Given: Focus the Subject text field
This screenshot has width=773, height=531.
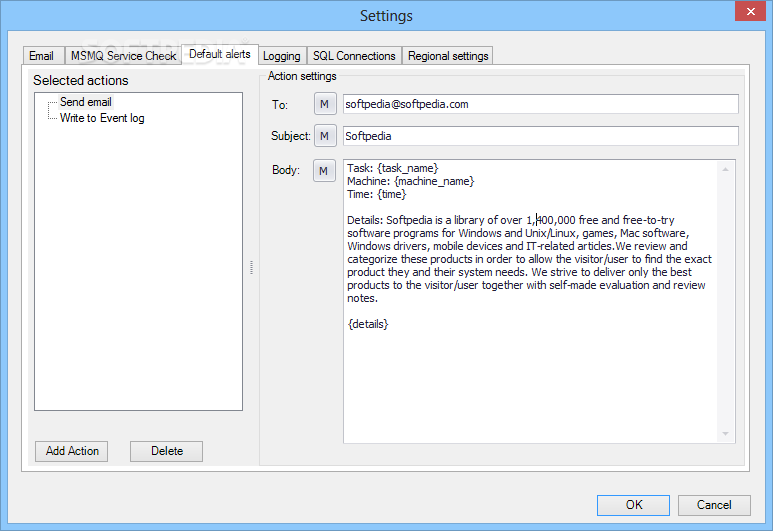Looking at the screenshot, I should click(540, 136).
